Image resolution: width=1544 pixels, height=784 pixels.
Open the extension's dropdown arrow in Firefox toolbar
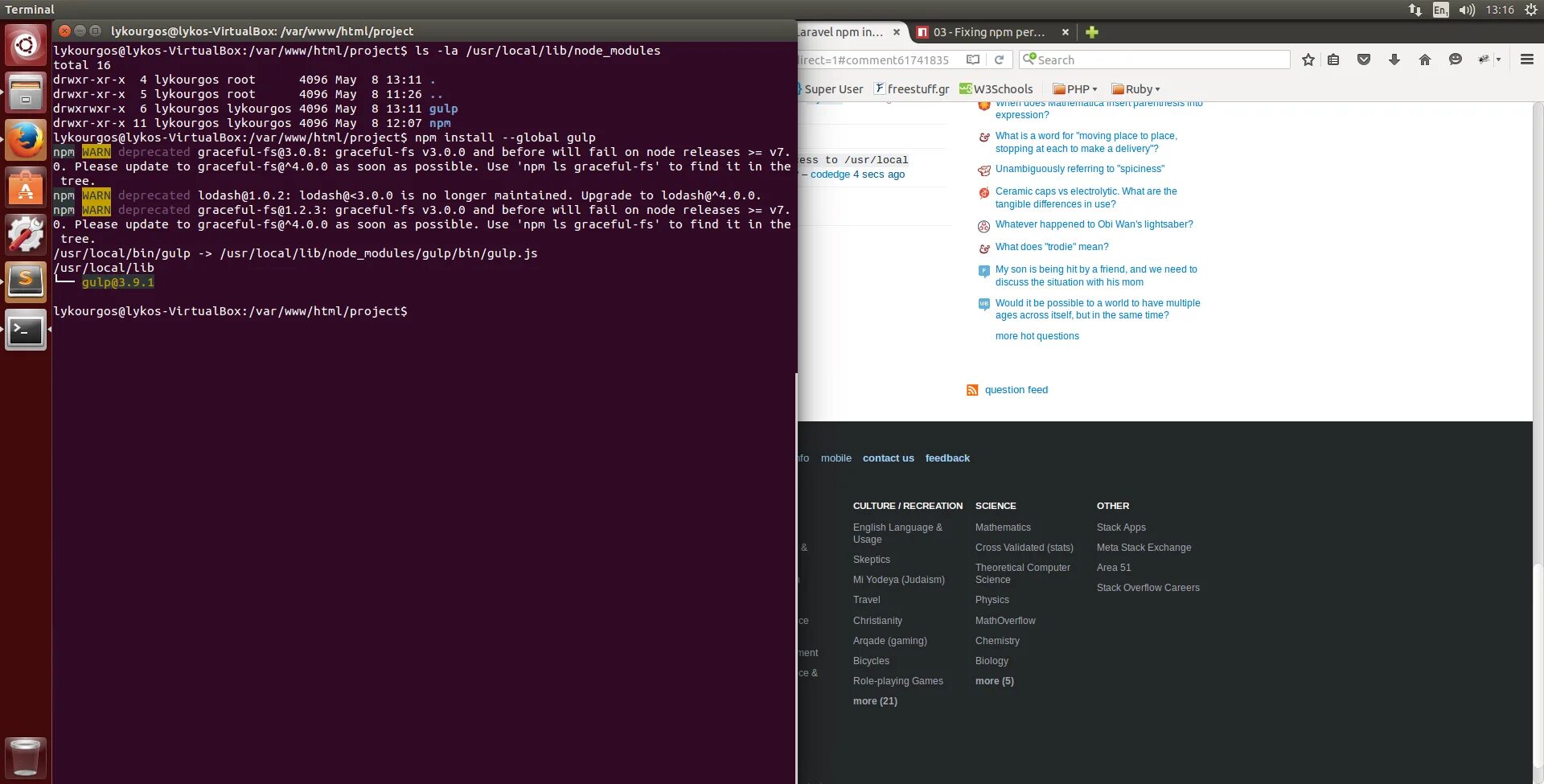1498,60
